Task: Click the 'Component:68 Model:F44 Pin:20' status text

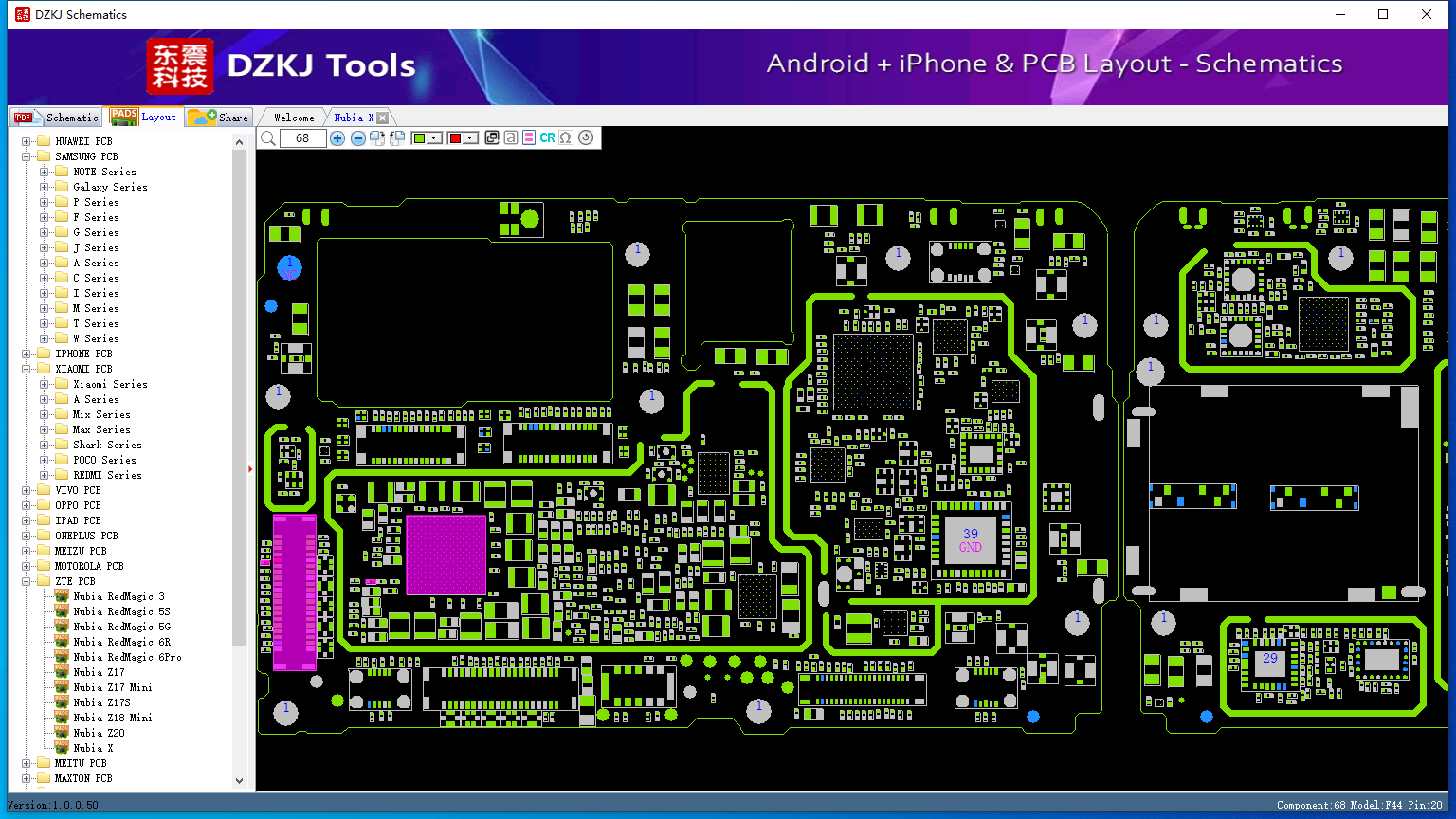Action: pos(1359,805)
